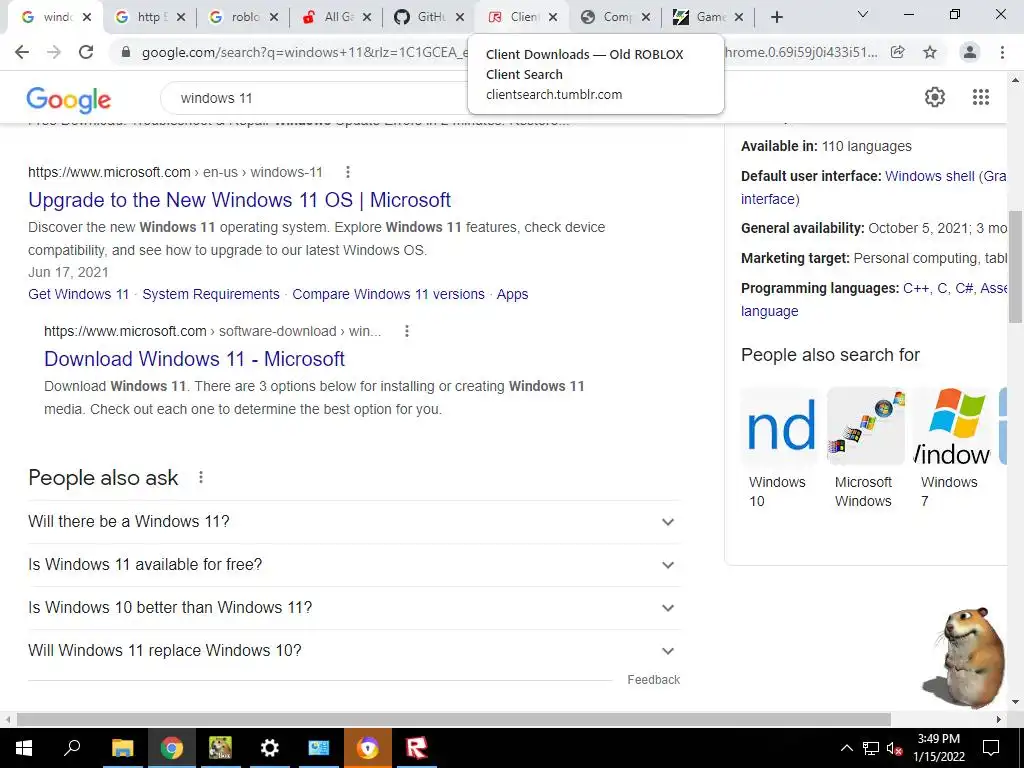Open options for the Download Windows 11 result
1024x768 pixels.
pos(407,331)
